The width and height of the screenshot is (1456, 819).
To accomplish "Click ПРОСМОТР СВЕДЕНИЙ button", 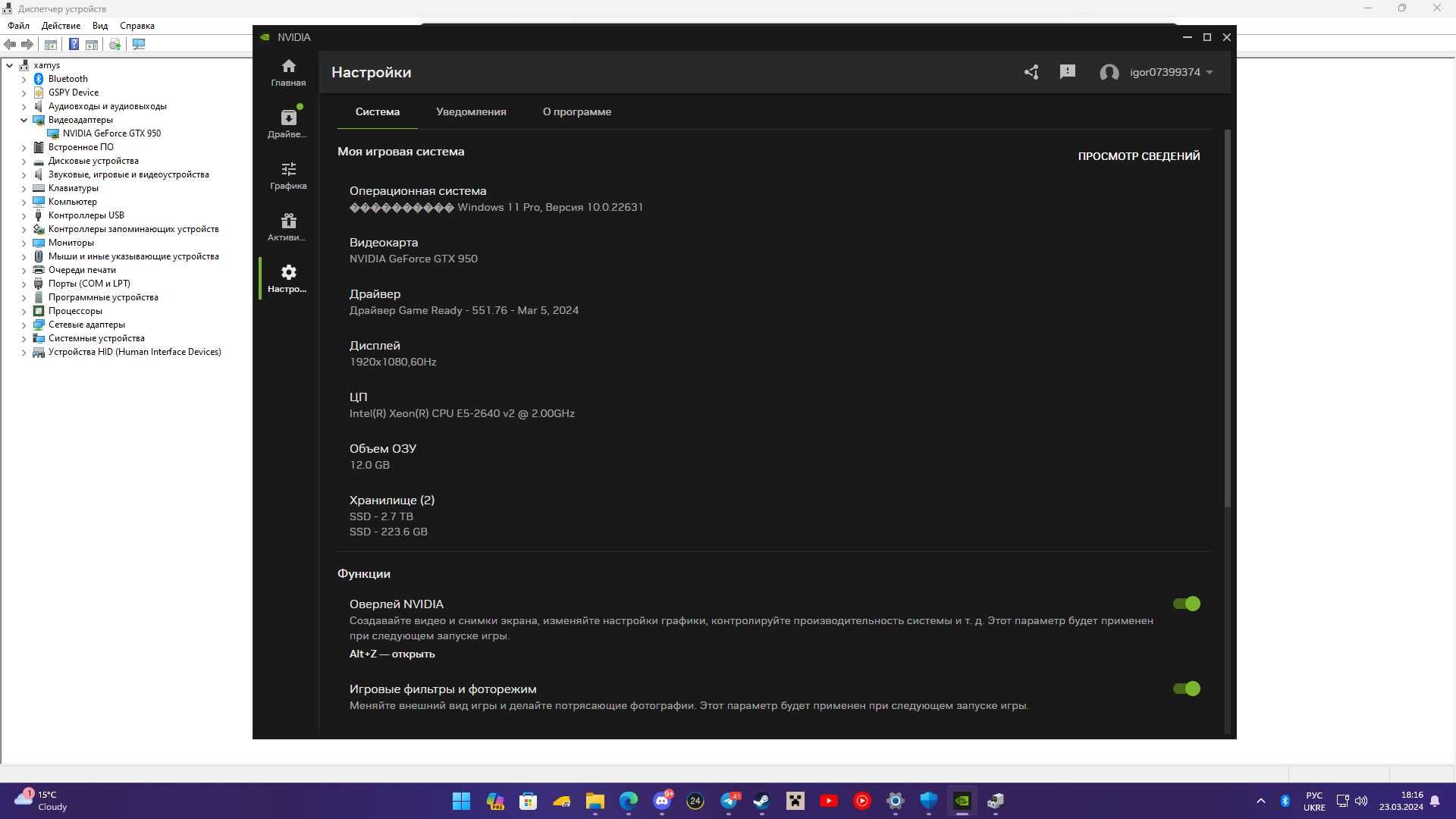I will point(1138,156).
